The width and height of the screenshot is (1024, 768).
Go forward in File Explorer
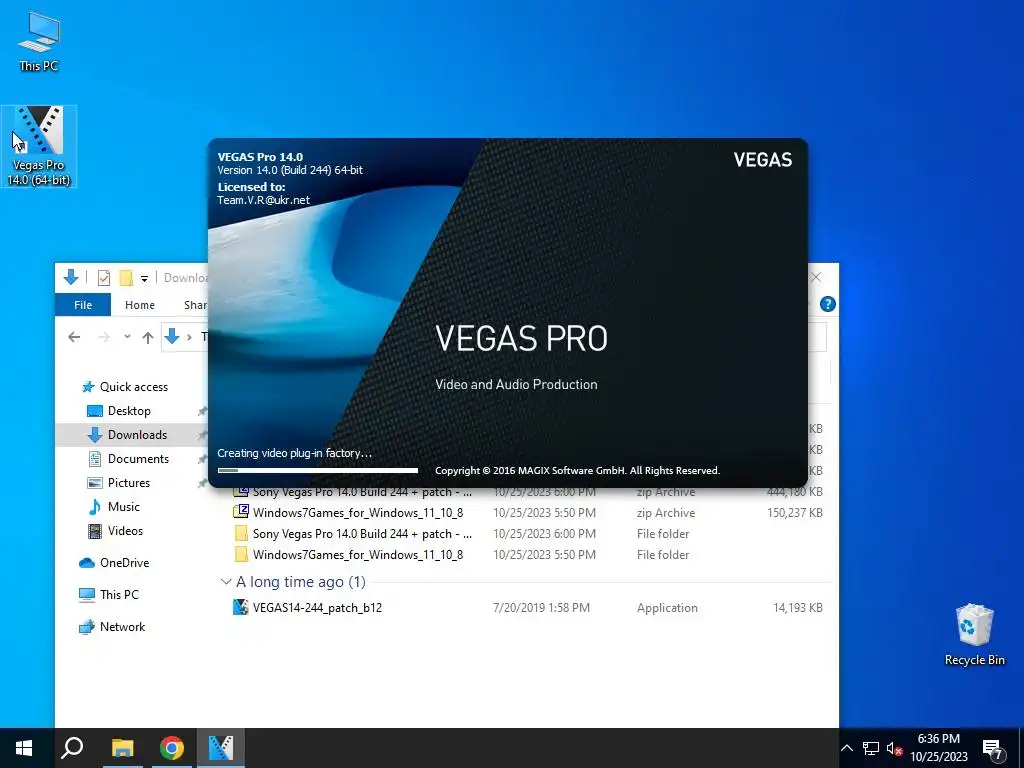point(103,337)
